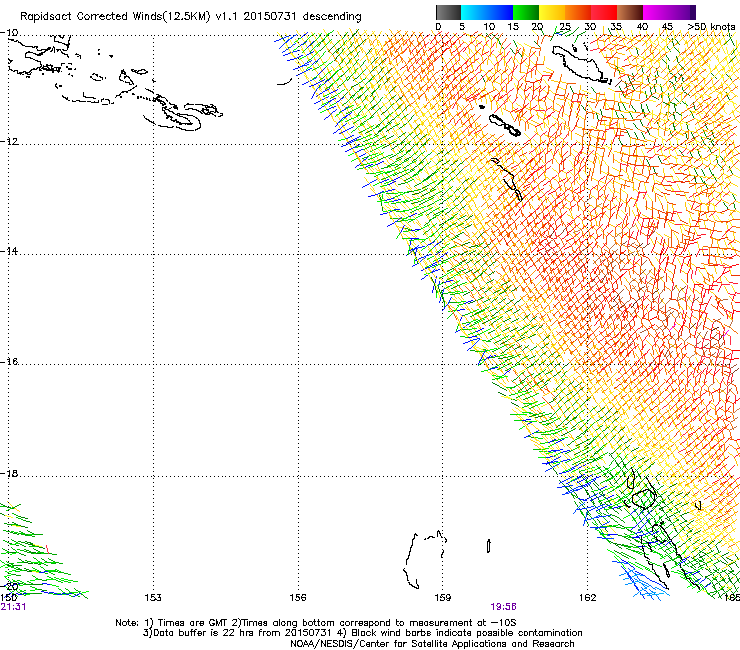The height and width of the screenshot is (650, 740).
Task: Click the '153' longitude axis label
Action: click(x=153, y=598)
